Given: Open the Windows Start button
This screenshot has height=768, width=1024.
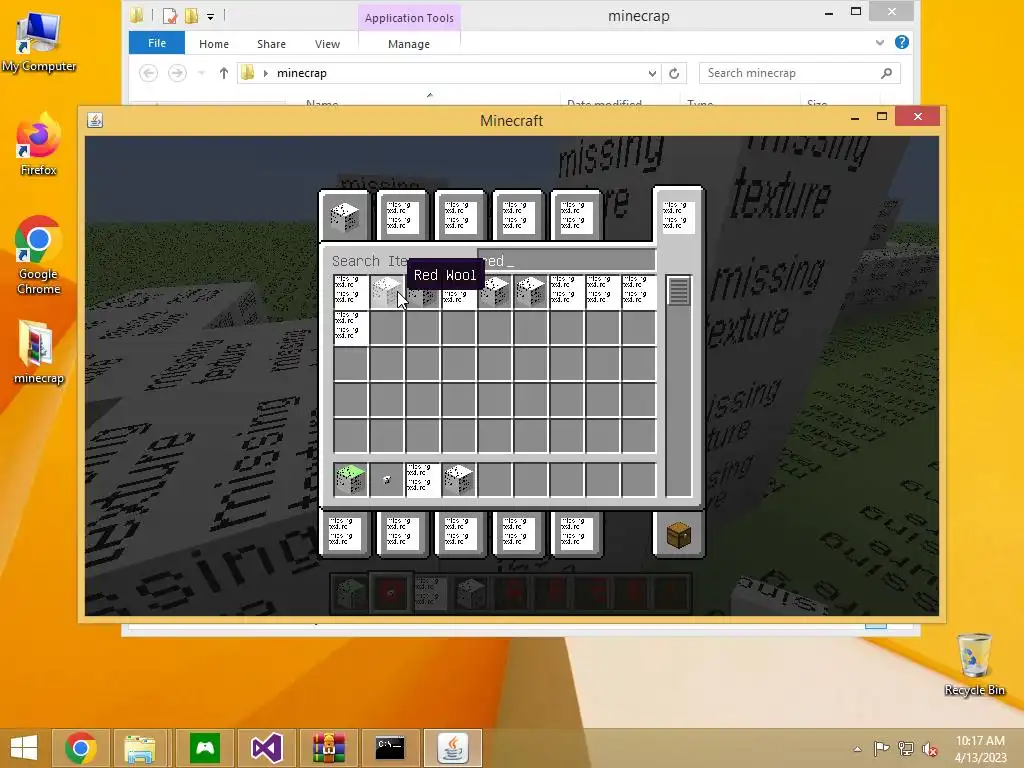Looking at the screenshot, I should click(24, 748).
